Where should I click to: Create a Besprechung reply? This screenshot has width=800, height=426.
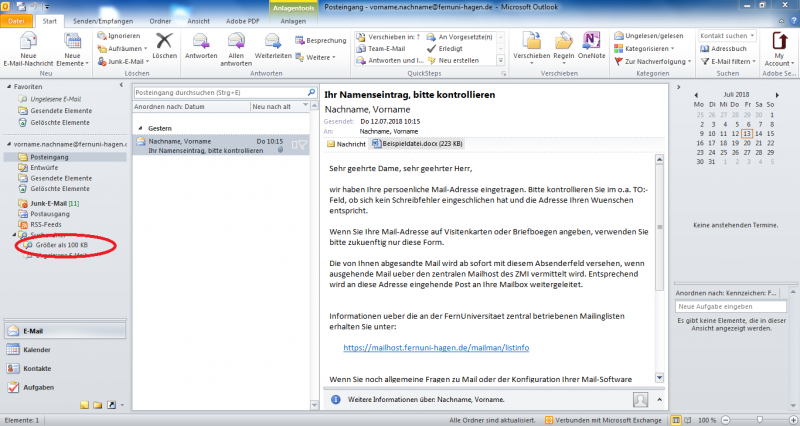(321, 40)
